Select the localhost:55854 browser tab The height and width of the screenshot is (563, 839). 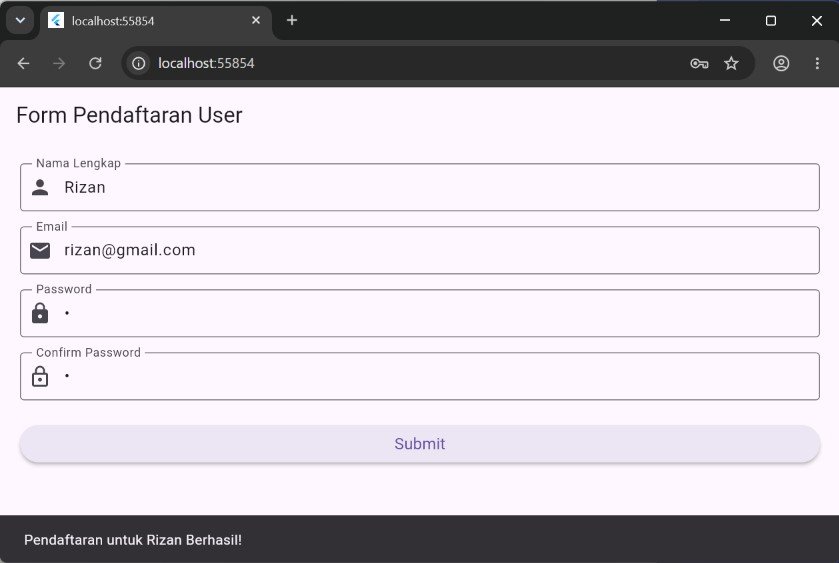(155, 21)
